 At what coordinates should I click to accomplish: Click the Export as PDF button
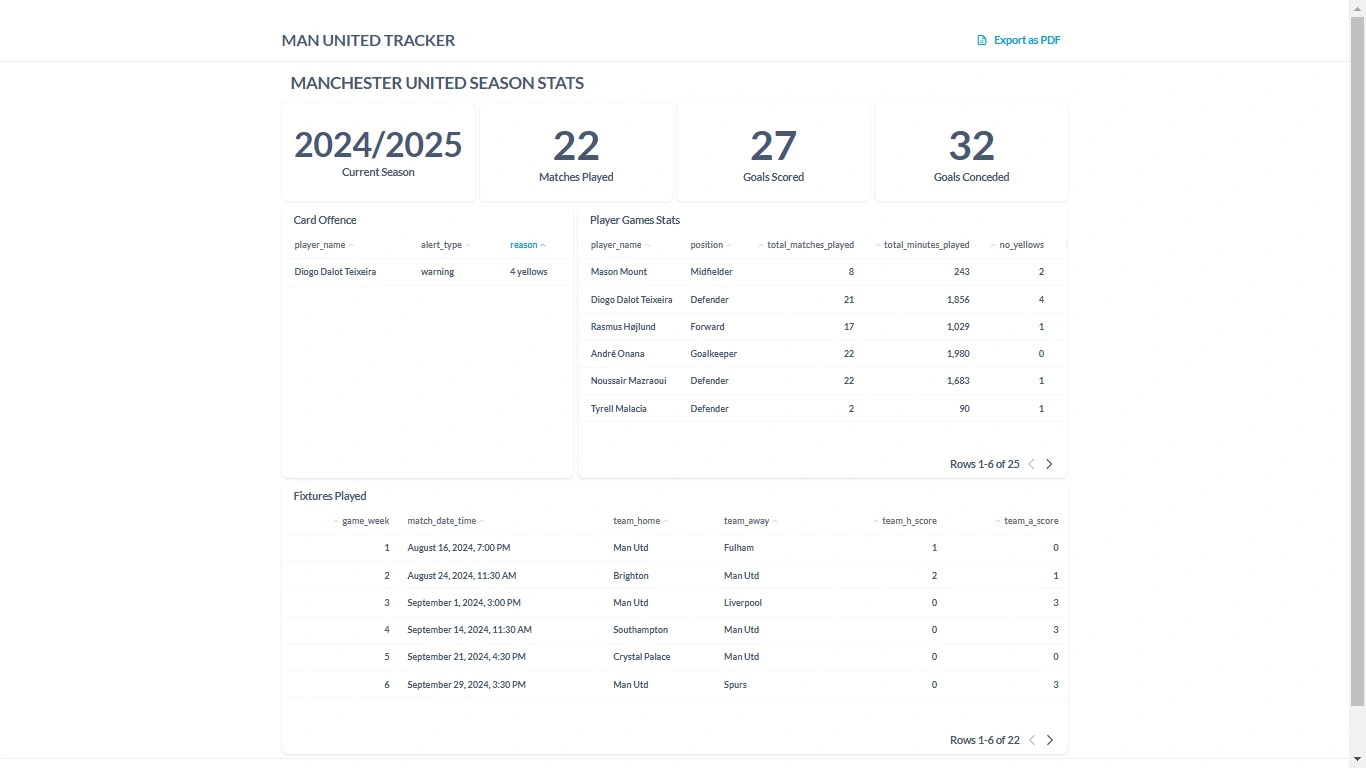coord(1019,40)
